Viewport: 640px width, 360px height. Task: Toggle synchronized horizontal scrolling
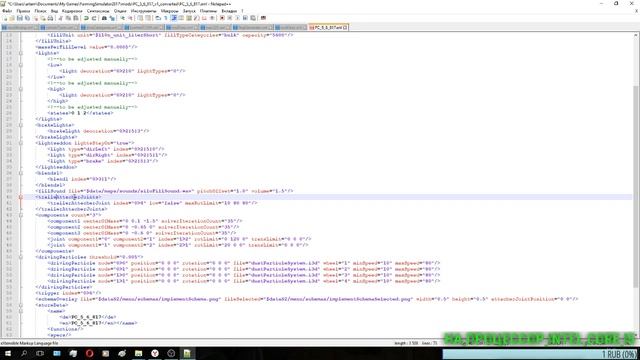[148, 18]
